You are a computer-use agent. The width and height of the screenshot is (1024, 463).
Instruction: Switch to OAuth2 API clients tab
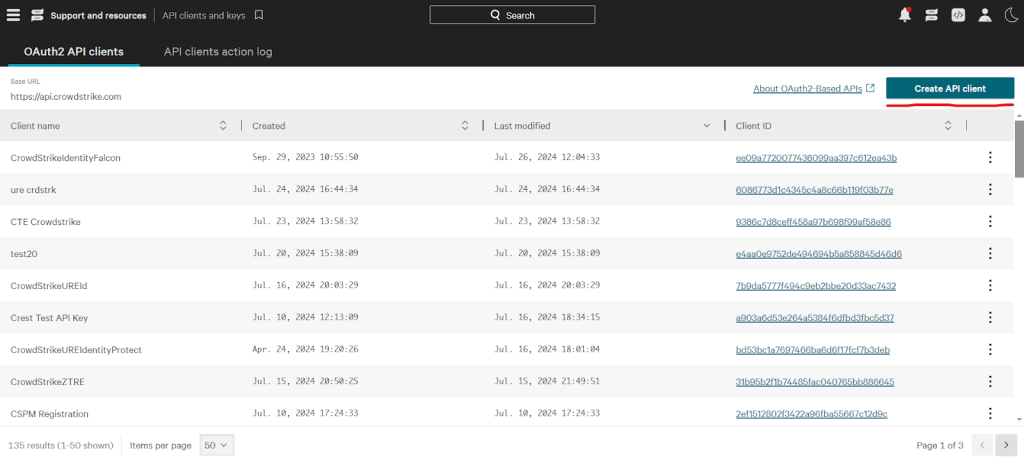click(x=74, y=52)
